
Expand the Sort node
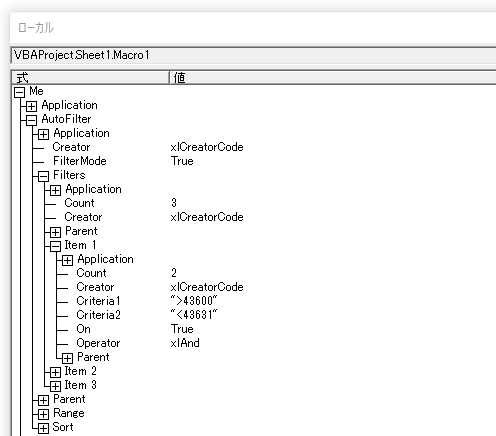click(x=43, y=428)
